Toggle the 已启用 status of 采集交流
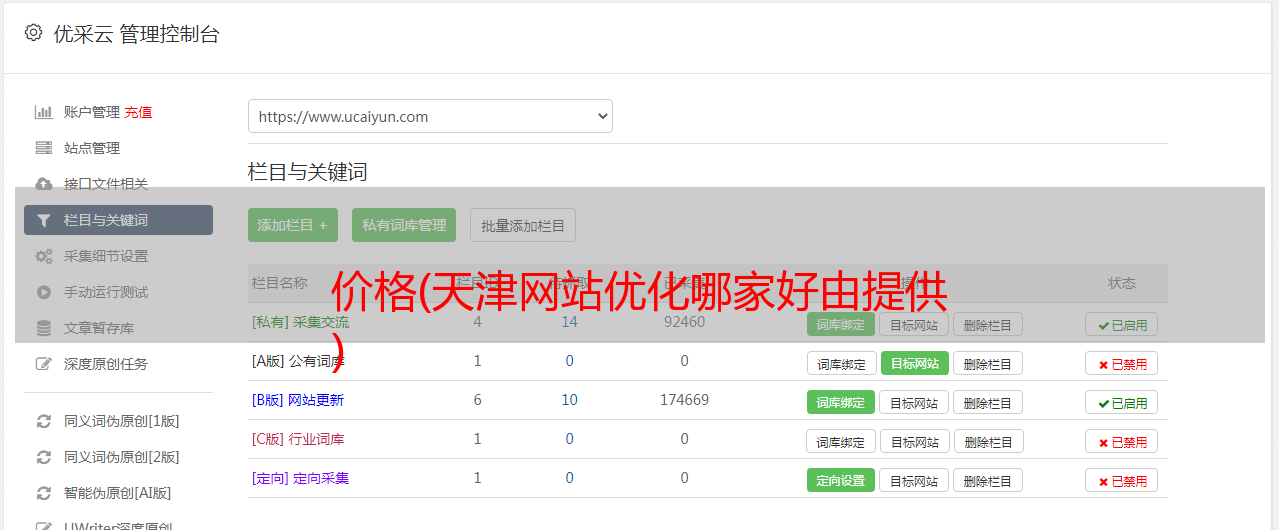The height and width of the screenshot is (530, 1279). pyautogui.click(x=1121, y=324)
